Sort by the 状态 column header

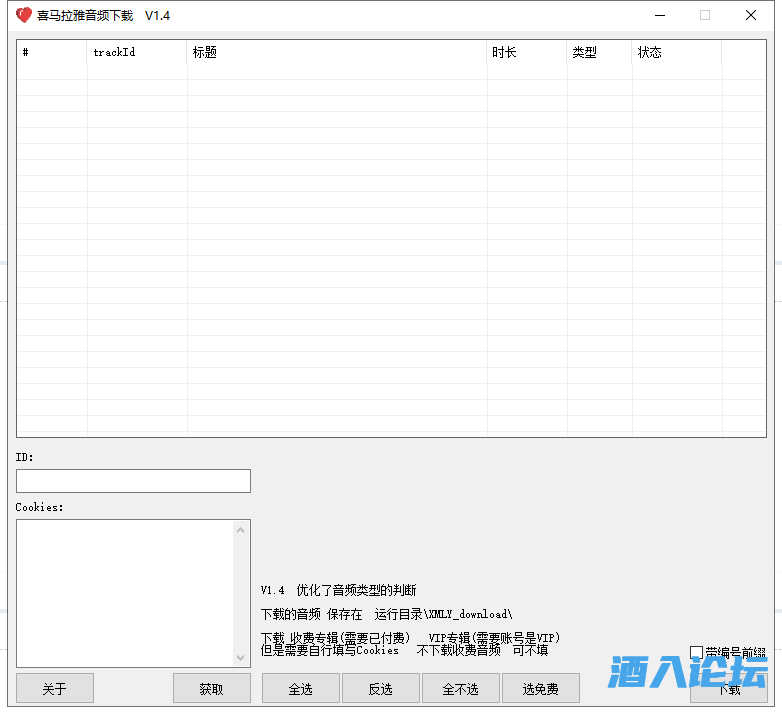point(677,52)
